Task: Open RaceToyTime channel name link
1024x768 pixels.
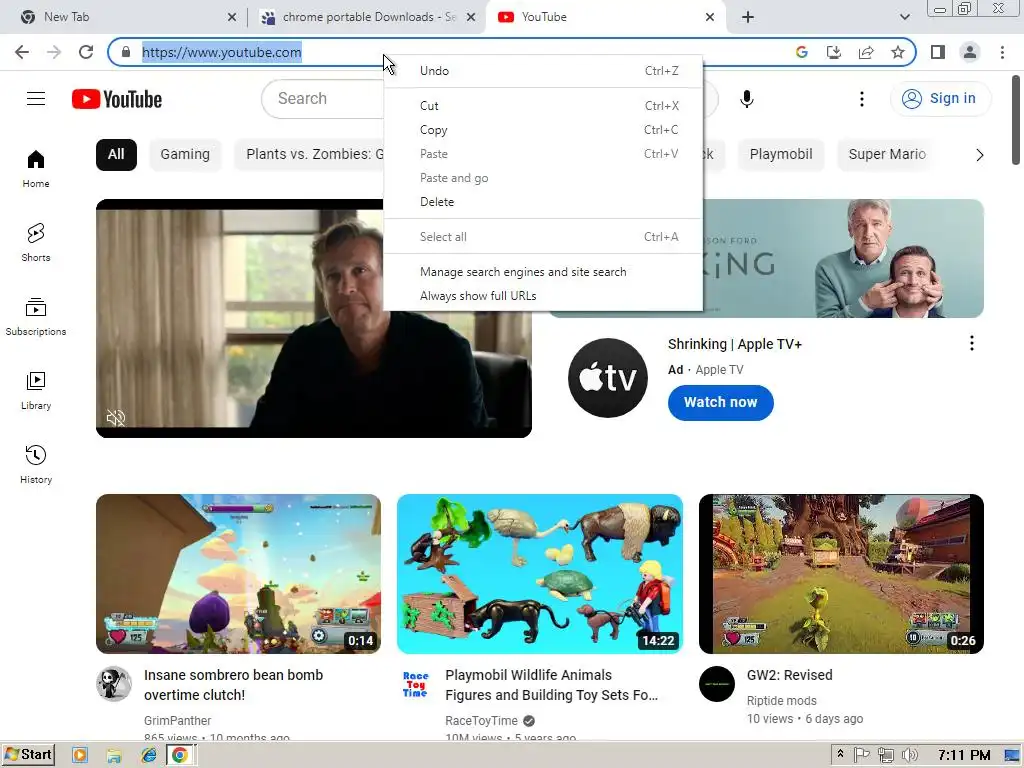Action: click(481, 721)
